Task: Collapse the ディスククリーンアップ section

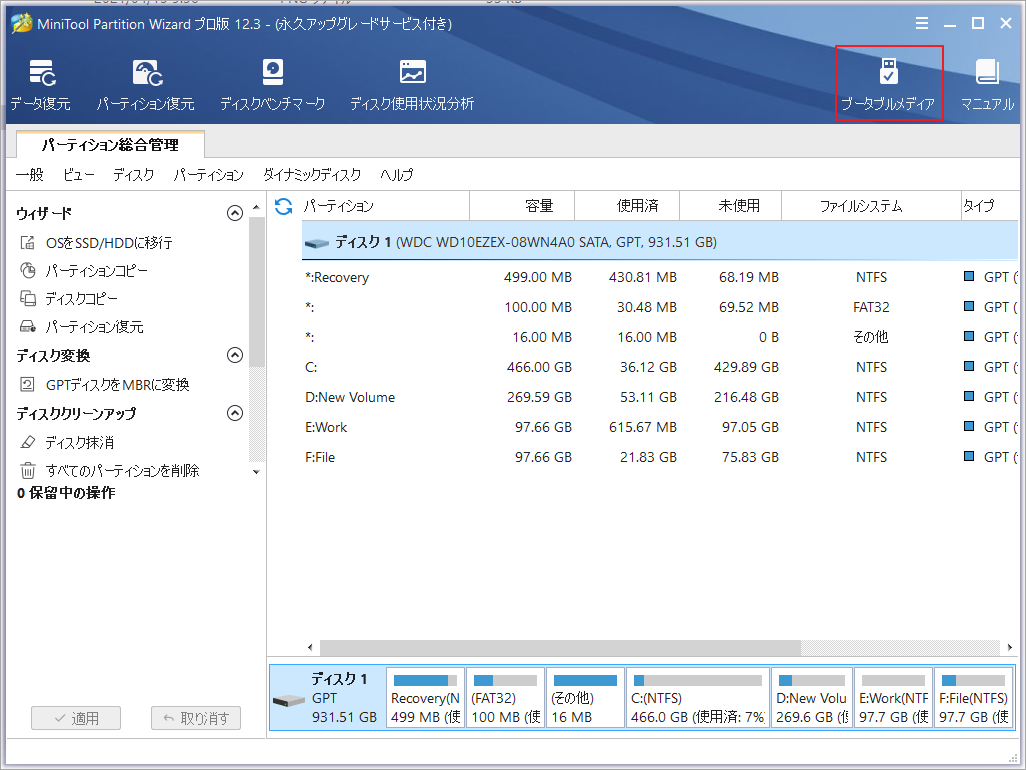Action: pos(235,413)
